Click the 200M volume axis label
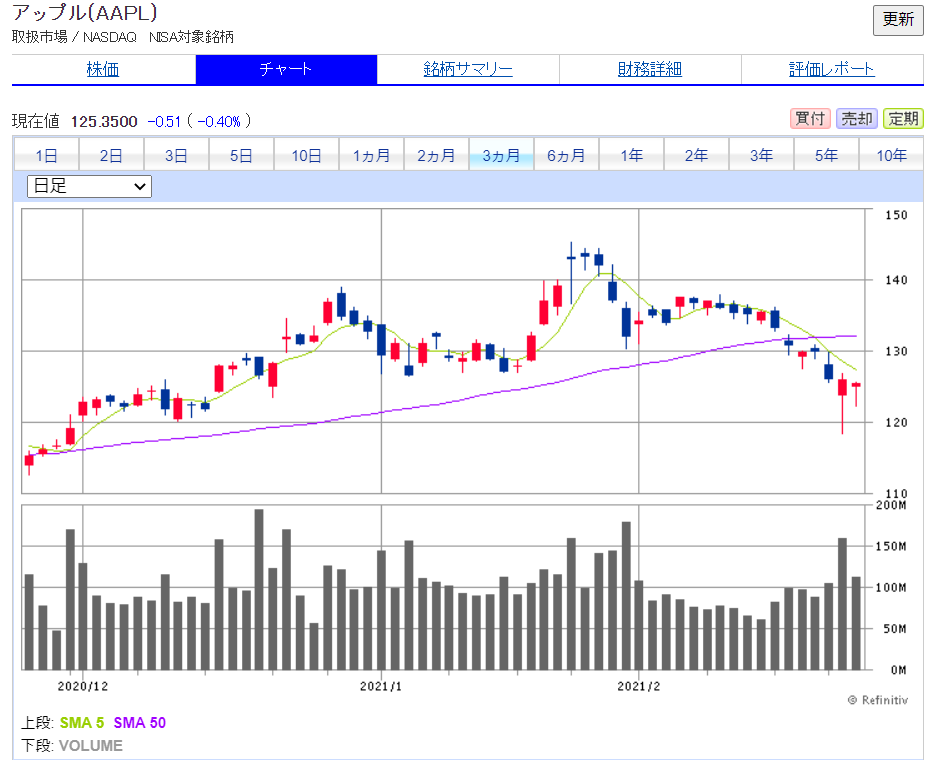 pos(891,505)
